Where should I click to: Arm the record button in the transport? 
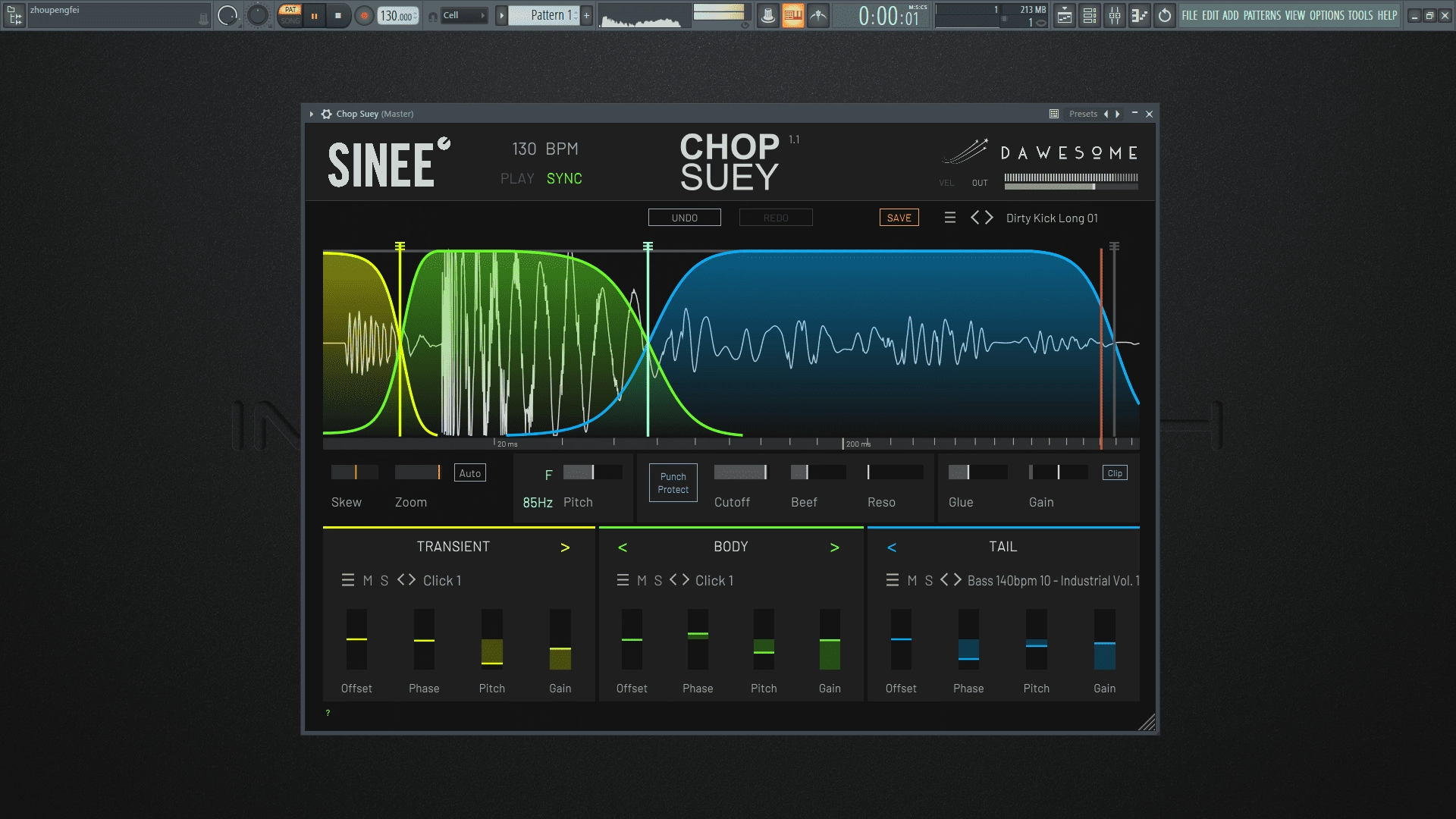365,15
